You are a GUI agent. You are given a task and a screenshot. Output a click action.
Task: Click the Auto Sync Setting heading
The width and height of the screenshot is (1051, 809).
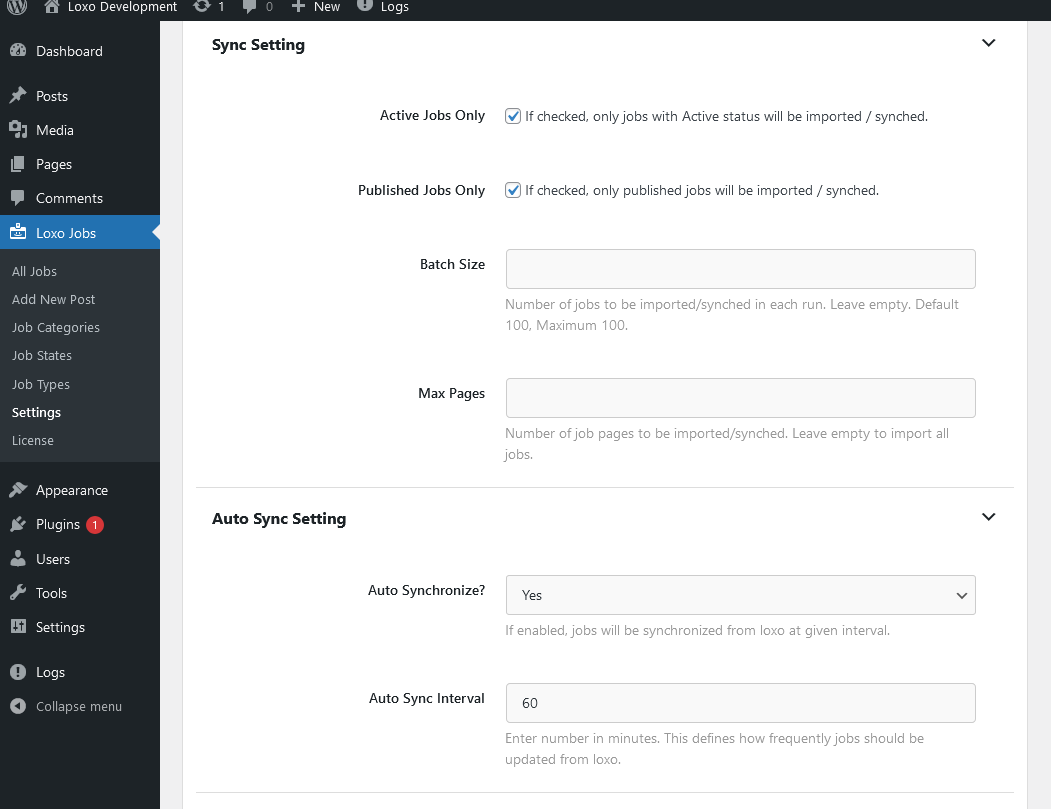point(279,519)
